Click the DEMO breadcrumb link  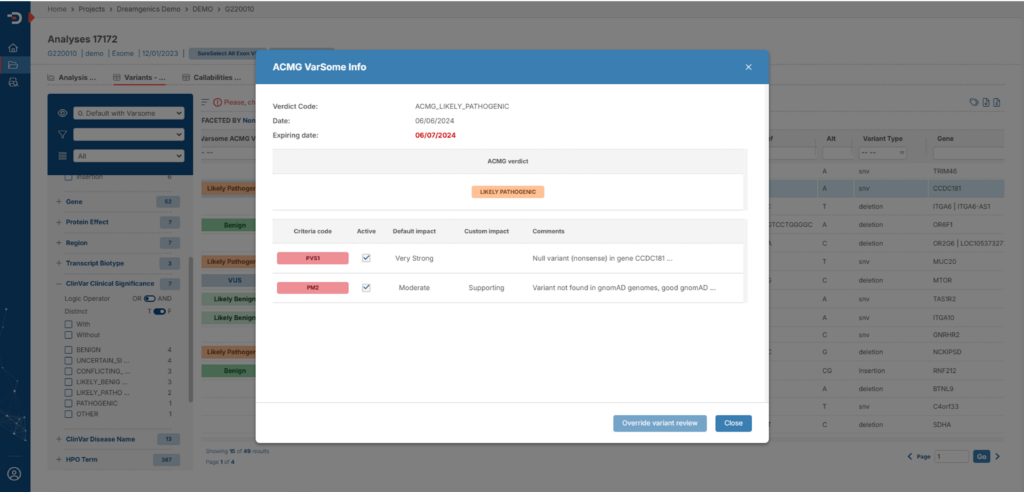click(202, 10)
